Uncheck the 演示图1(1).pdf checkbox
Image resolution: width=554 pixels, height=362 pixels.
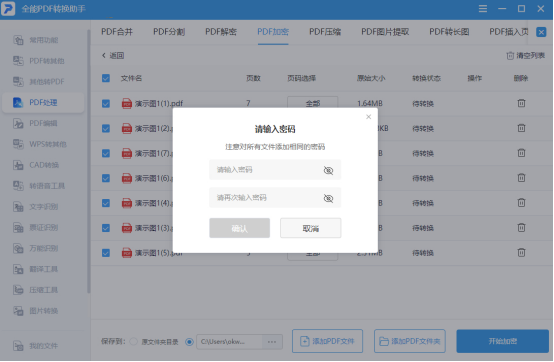(106, 103)
